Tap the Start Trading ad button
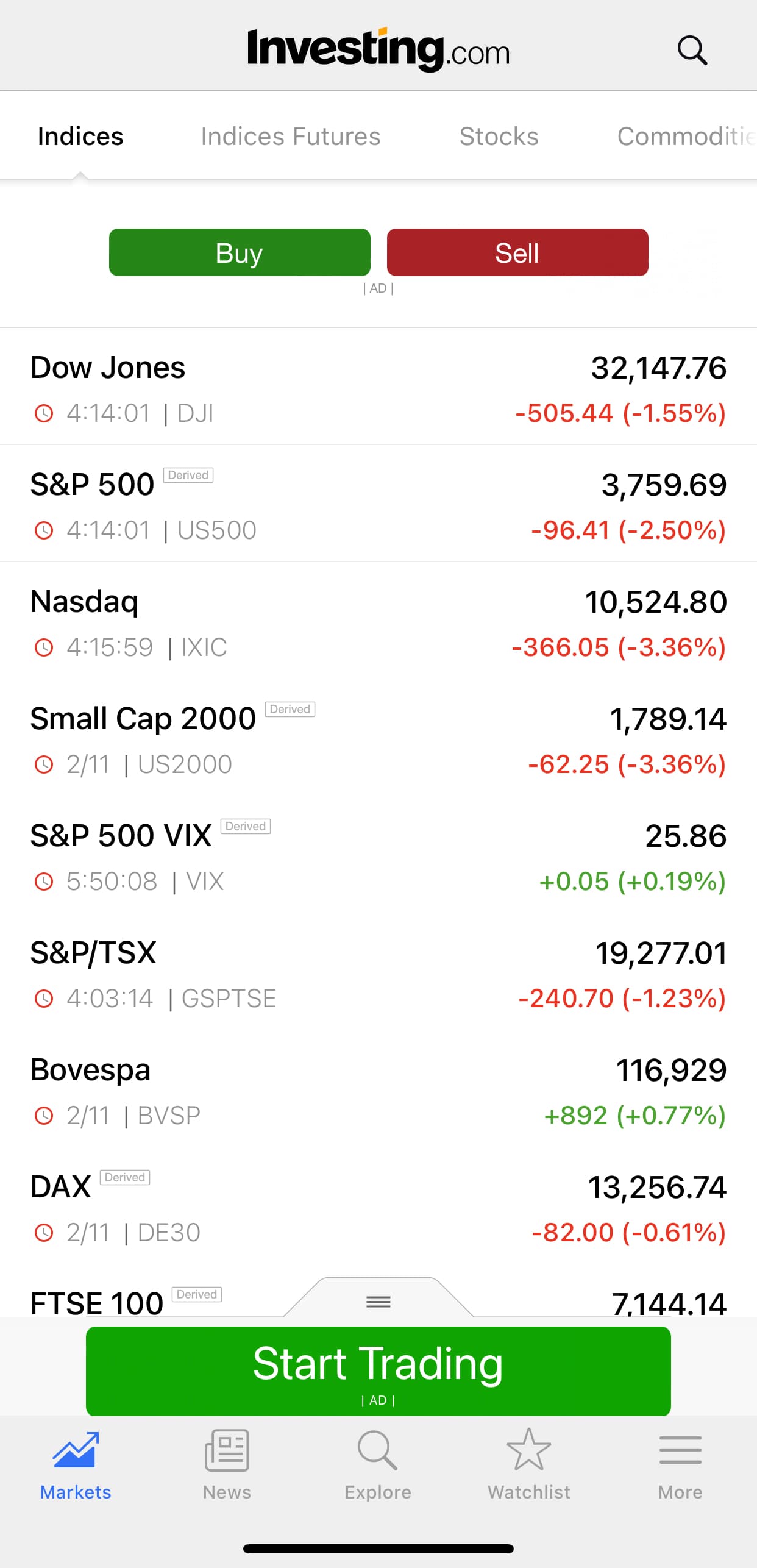The height and width of the screenshot is (1568, 757). [378, 1369]
